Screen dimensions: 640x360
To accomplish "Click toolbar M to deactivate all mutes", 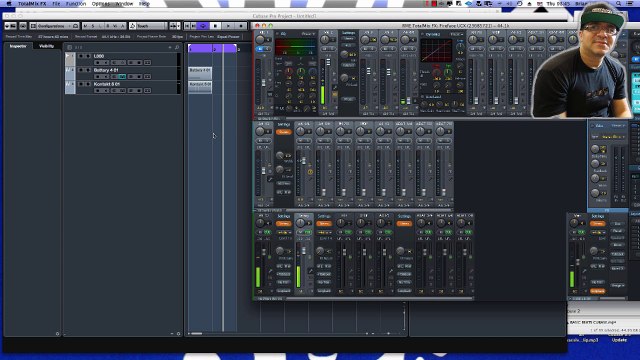I will coord(85,26).
